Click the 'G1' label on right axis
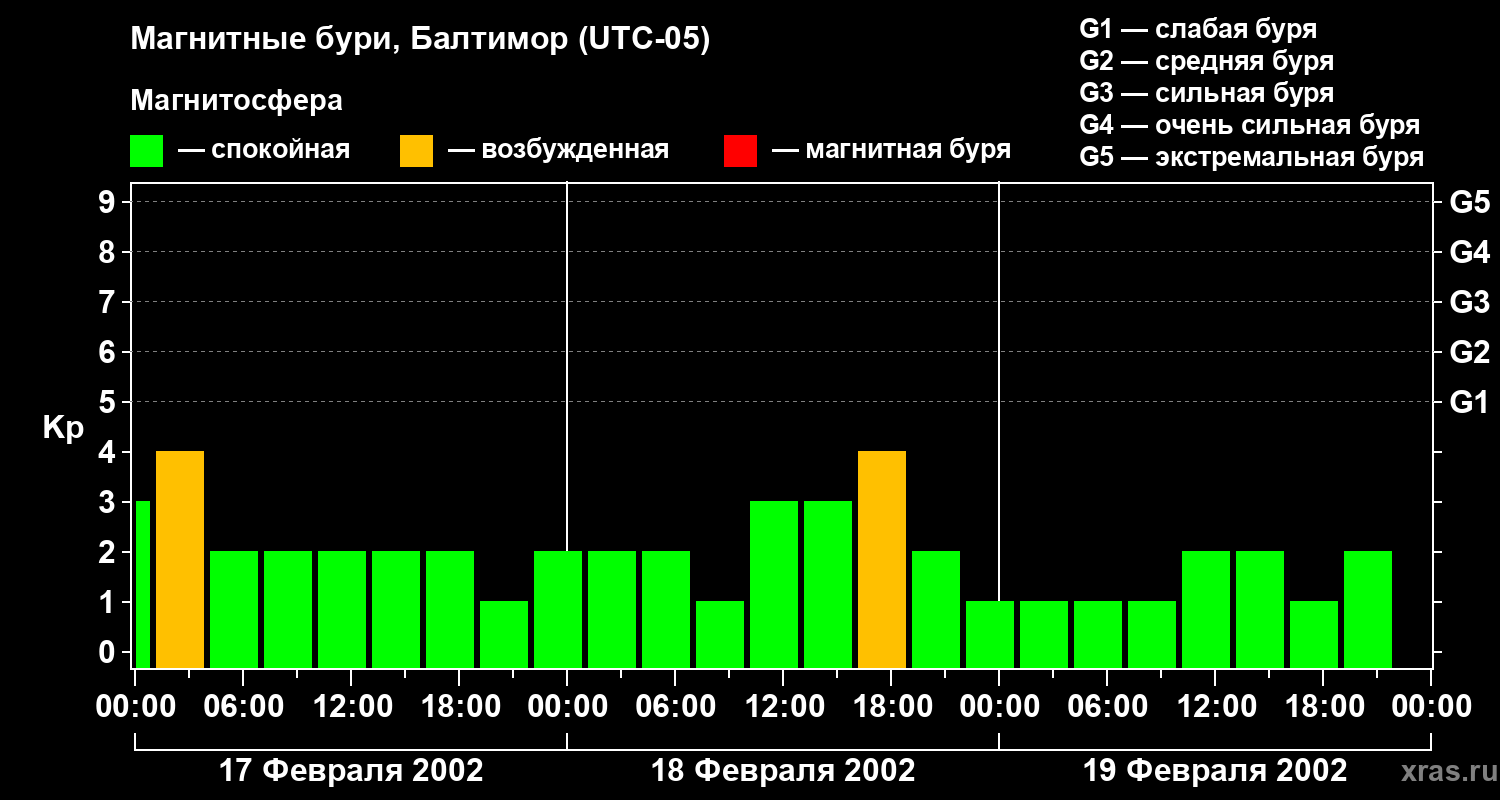The image size is (1500, 800). click(1469, 402)
